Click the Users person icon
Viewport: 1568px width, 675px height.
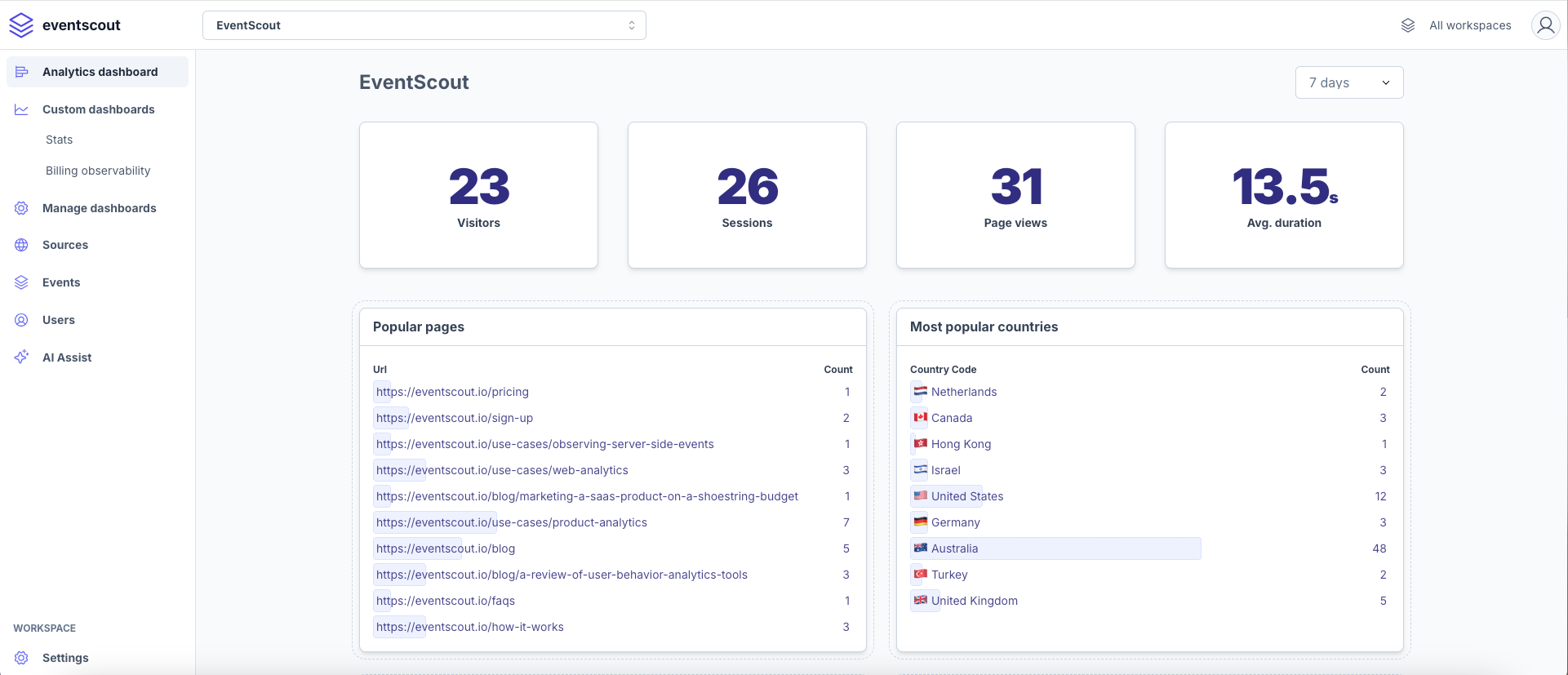(22, 320)
